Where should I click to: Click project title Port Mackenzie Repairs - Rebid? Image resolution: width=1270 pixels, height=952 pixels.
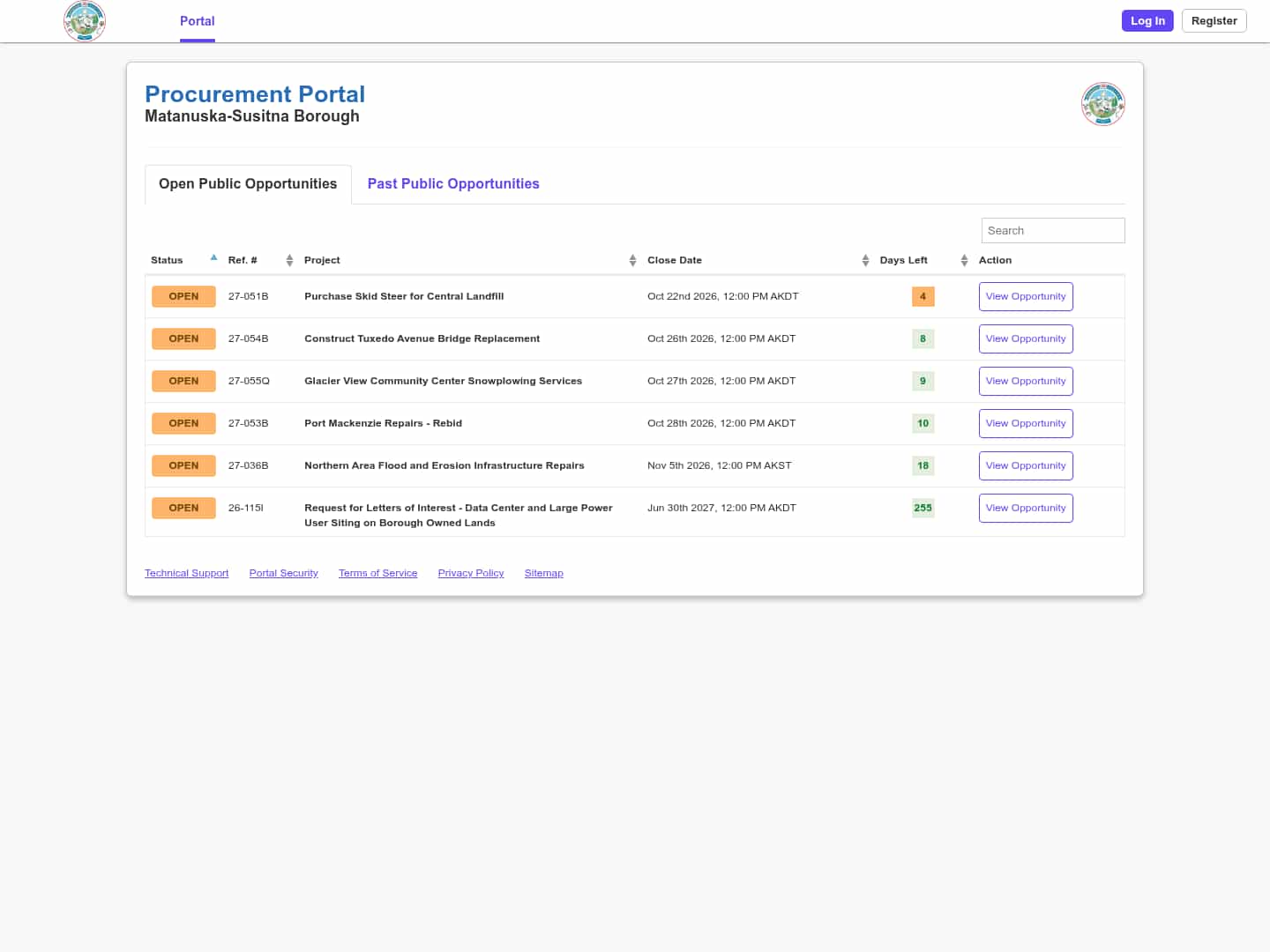(x=383, y=423)
